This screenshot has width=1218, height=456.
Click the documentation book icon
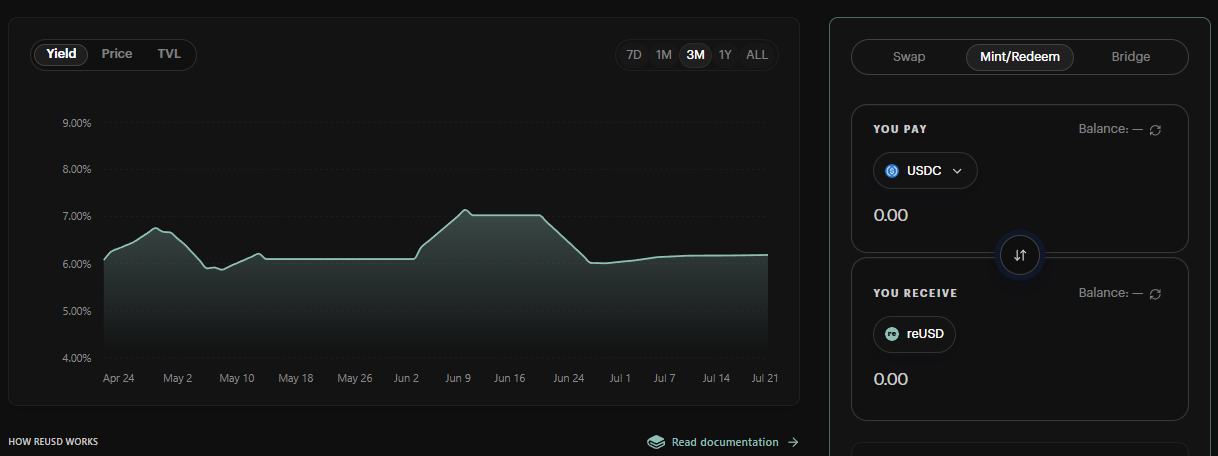pos(656,442)
